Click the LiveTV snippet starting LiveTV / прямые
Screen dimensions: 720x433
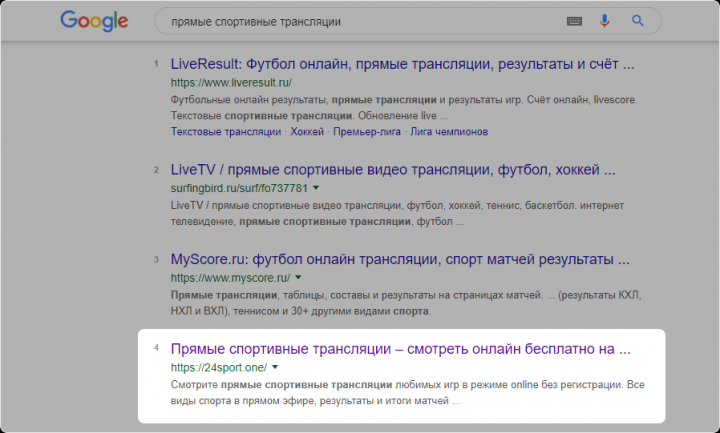click(397, 214)
